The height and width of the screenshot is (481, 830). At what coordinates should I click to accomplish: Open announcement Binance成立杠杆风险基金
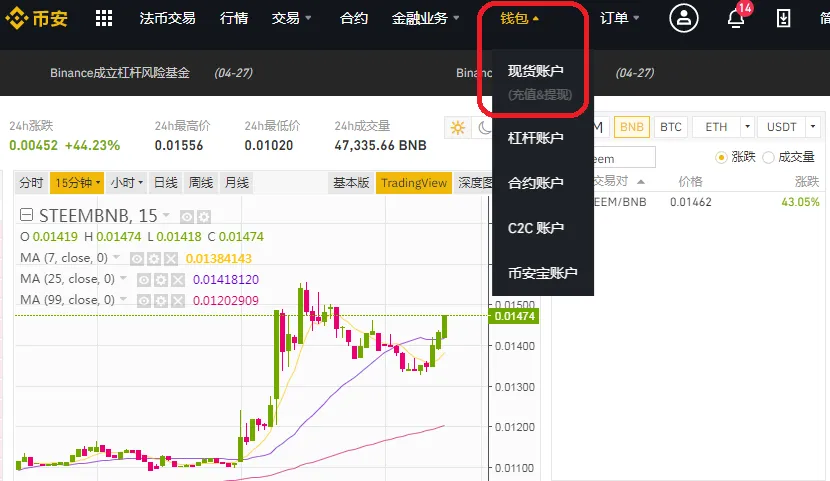120,73
